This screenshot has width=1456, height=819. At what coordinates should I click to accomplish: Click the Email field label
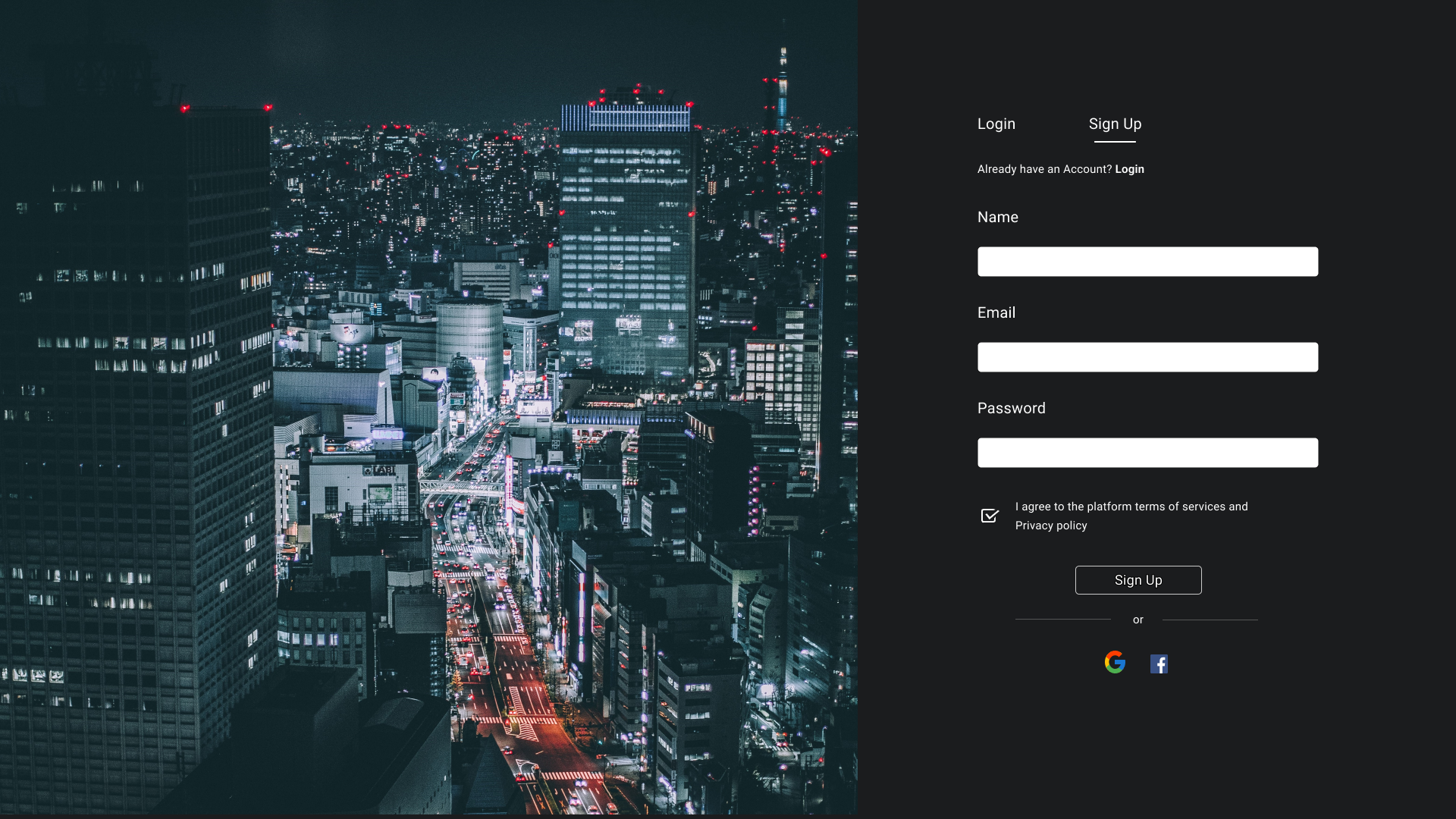(996, 312)
